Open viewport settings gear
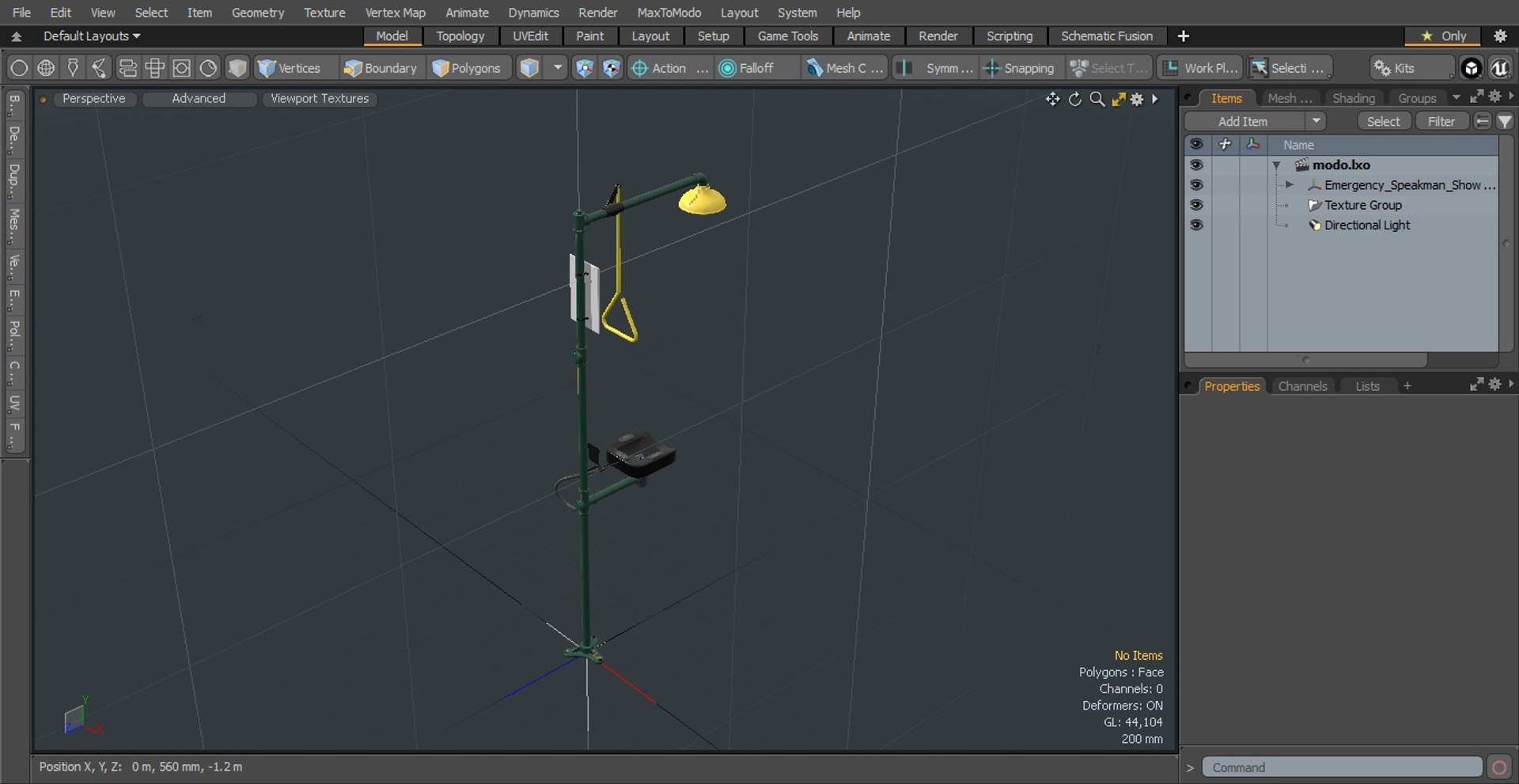The image size is (1519, 784). tap(1137, 99)
